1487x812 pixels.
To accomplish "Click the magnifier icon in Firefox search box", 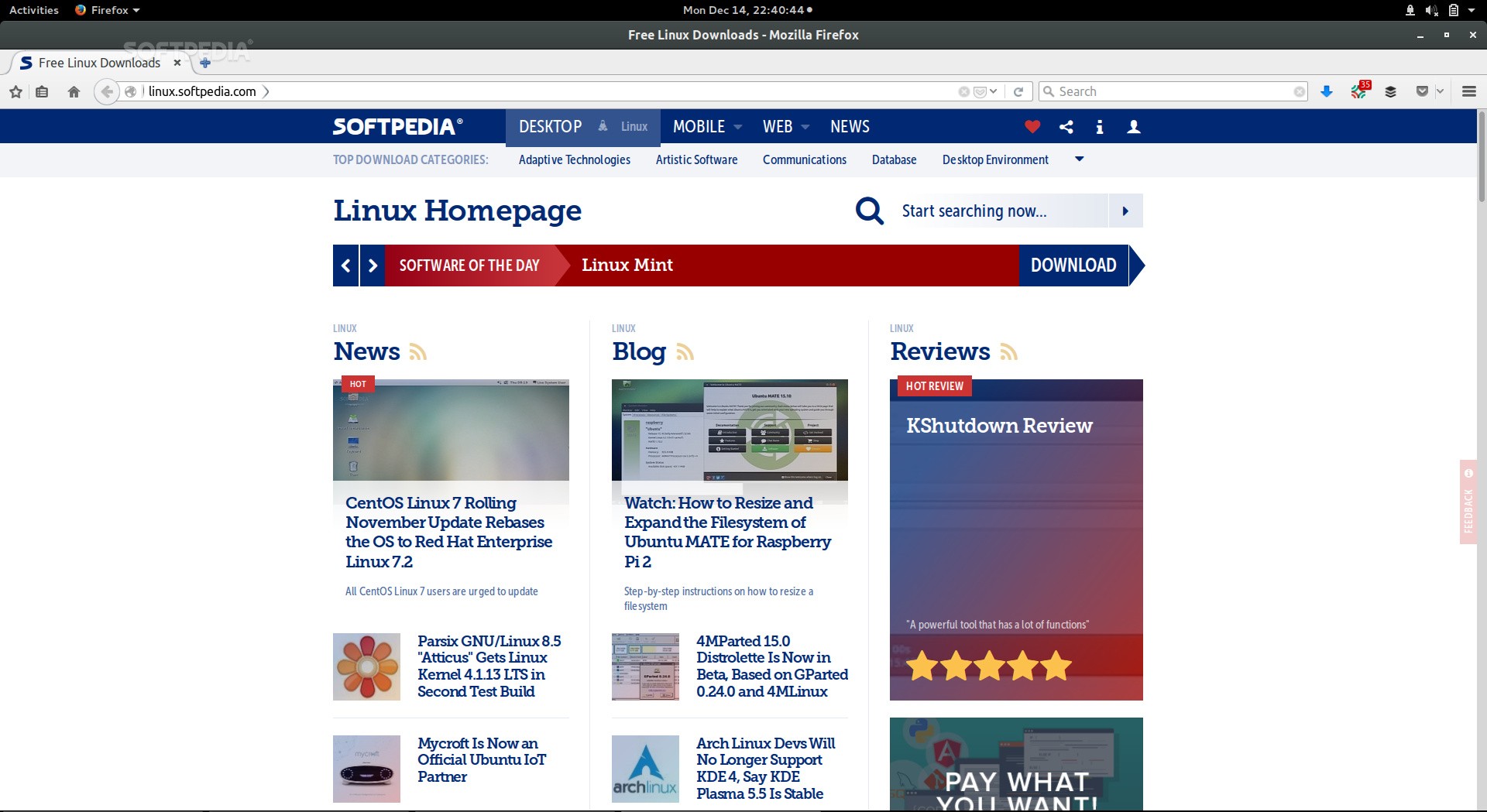I will [x=1049, y=91].
